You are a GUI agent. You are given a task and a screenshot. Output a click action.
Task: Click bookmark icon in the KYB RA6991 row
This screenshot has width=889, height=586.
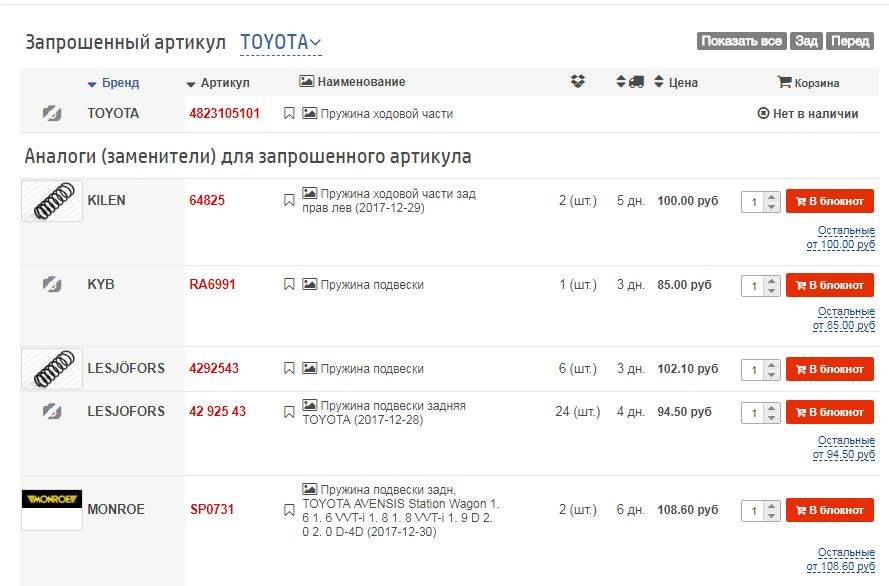pos(289,285)
